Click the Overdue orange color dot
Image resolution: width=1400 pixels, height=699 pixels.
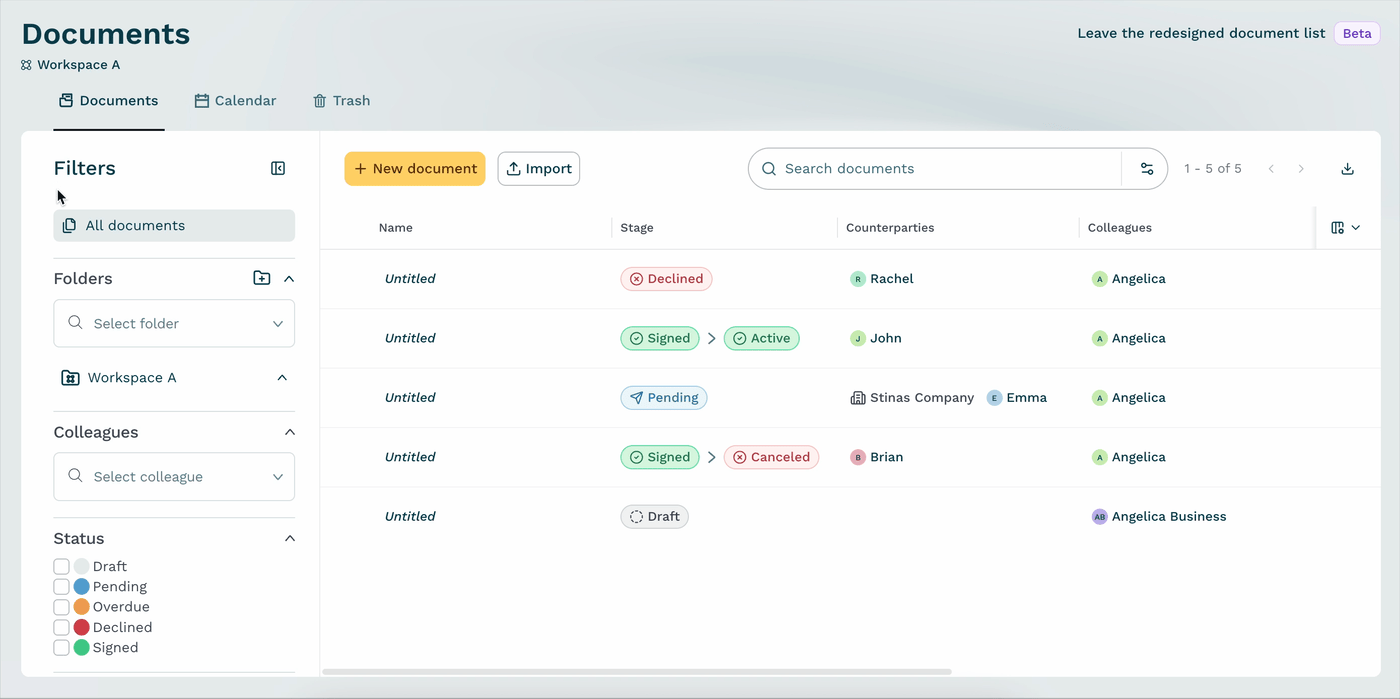coord(81,607)
